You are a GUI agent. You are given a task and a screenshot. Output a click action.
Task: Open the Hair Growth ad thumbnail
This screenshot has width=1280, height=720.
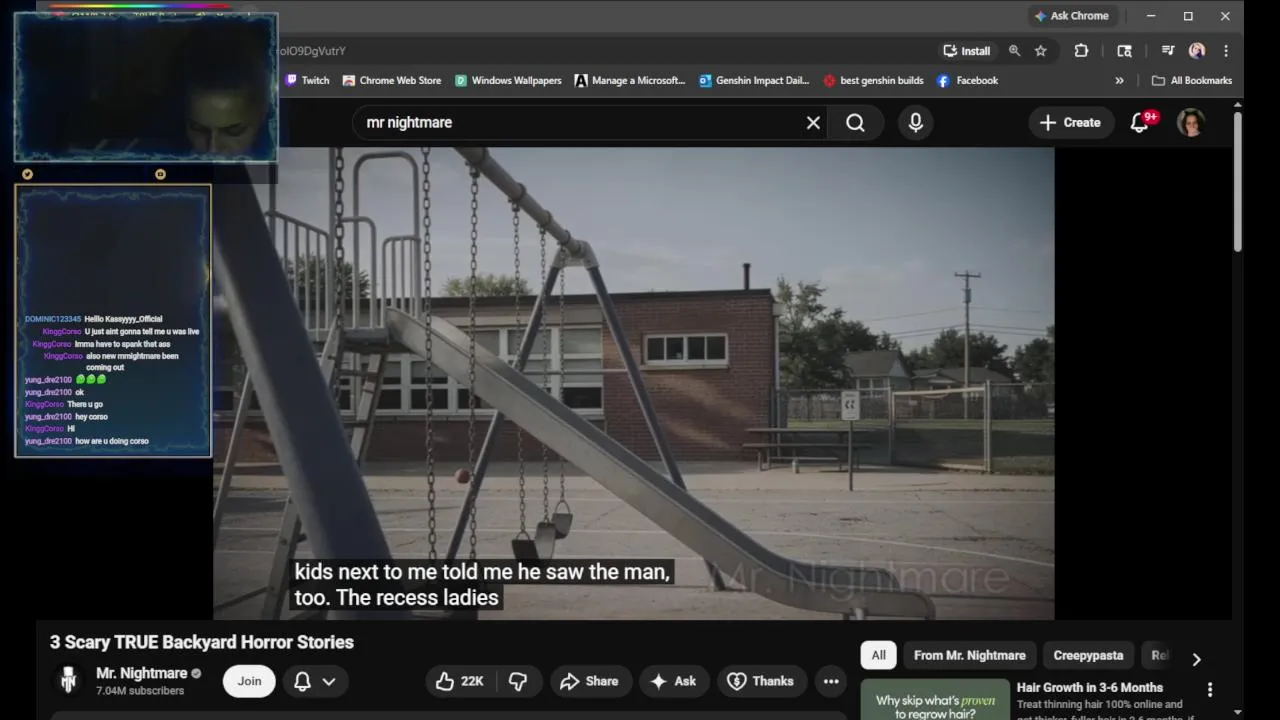(936, 700)
